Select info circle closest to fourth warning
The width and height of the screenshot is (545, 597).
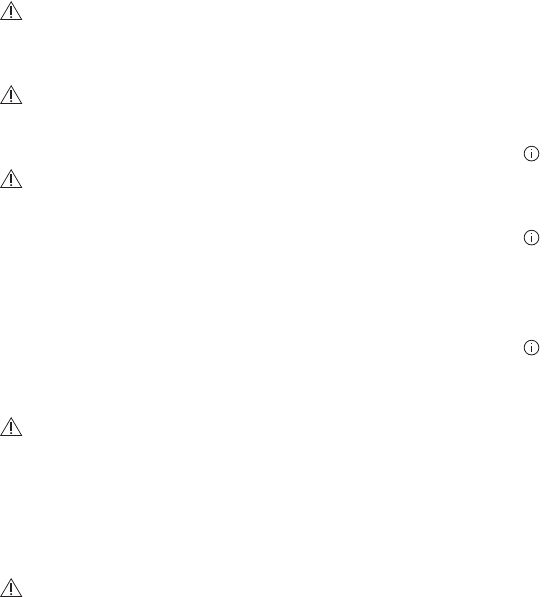pyautogui.click(x=531, y=348)
